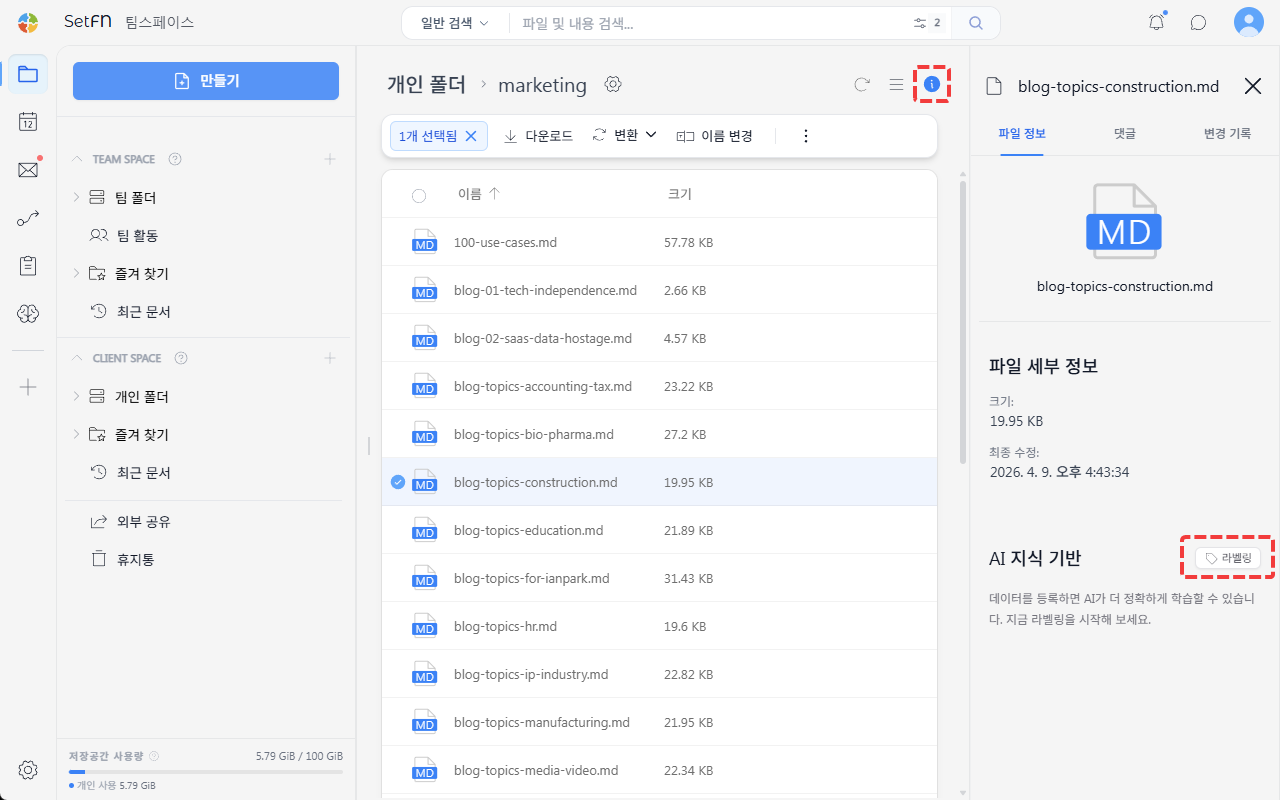Open 일반 검색 search type dropdown

[455, 22]
